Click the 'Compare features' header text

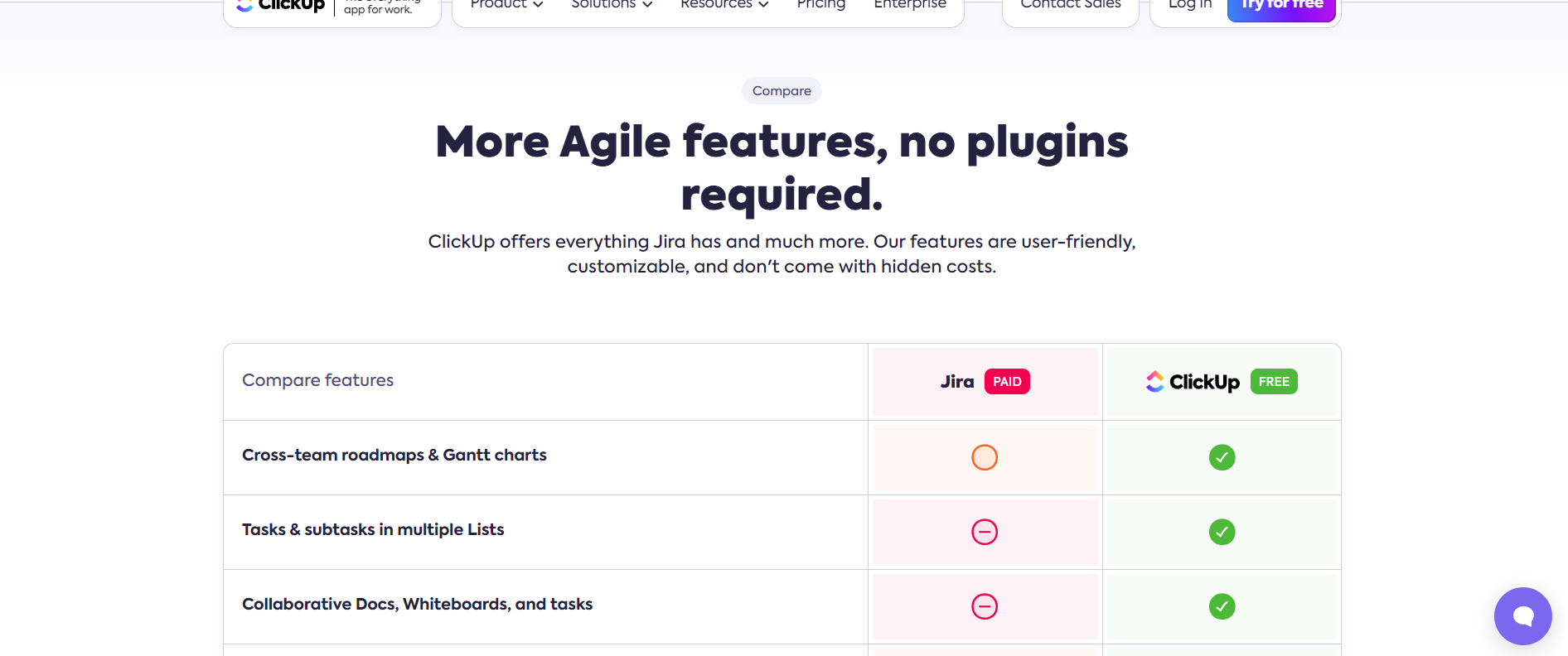[x=317, y=380]
